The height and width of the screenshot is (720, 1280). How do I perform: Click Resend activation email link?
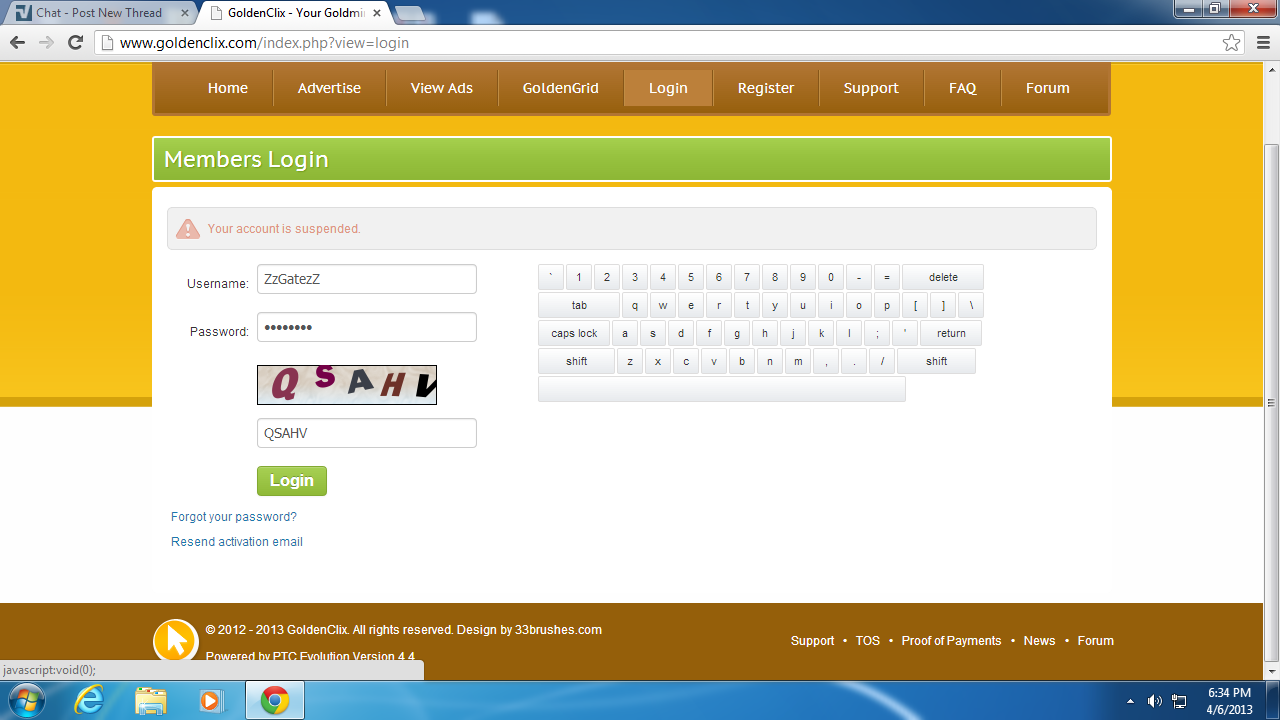tap(237, 542)
